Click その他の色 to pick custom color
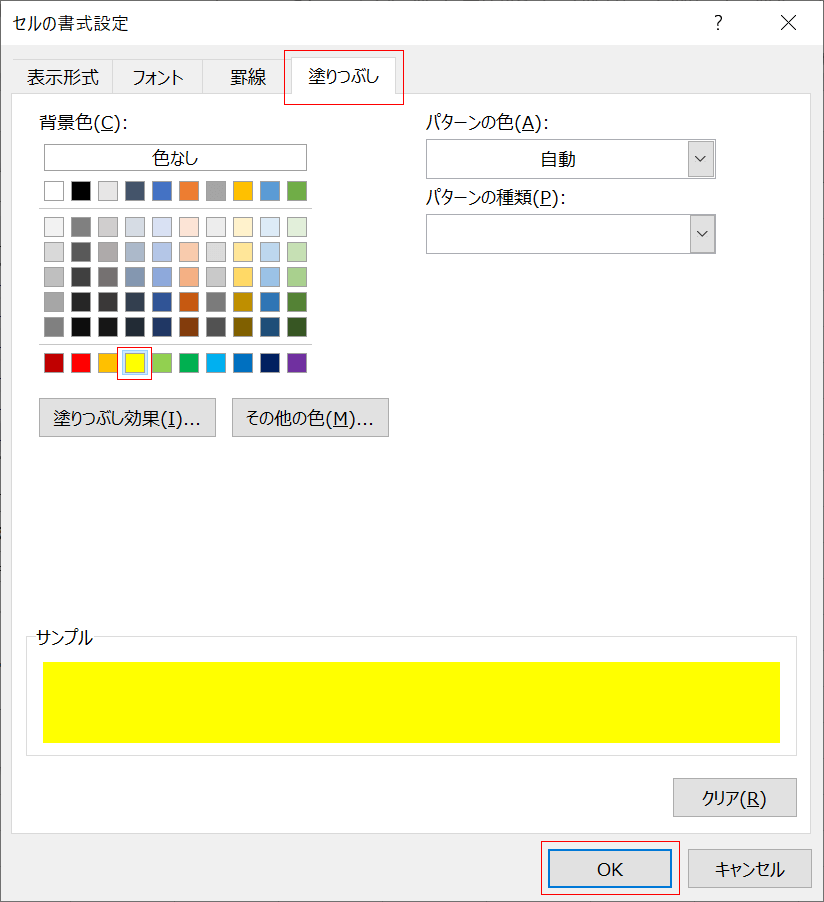Viewport: 824px width, 902px height. pyautogui.click(x=310, y=417)
